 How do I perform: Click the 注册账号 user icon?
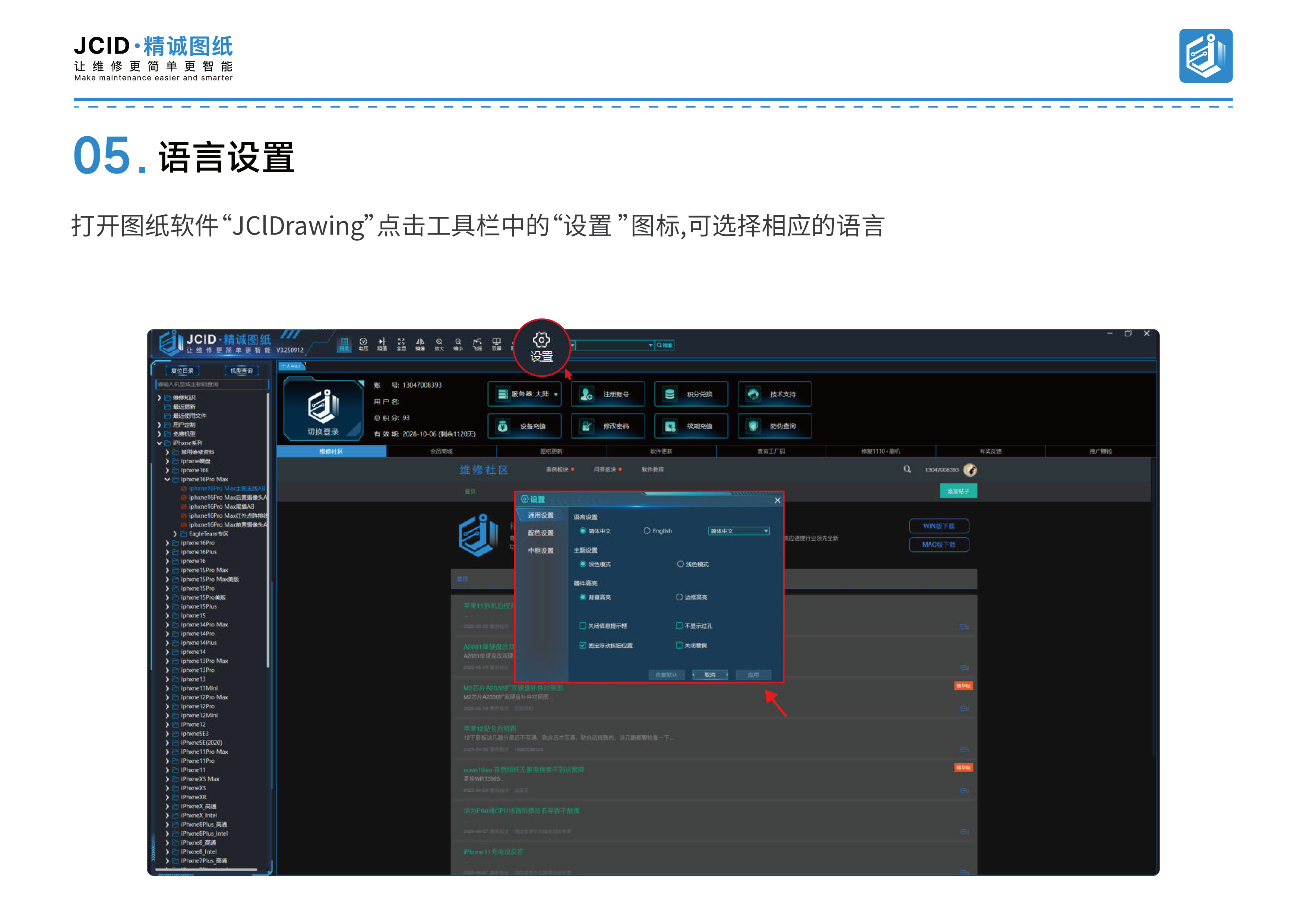tap(586, 394)
